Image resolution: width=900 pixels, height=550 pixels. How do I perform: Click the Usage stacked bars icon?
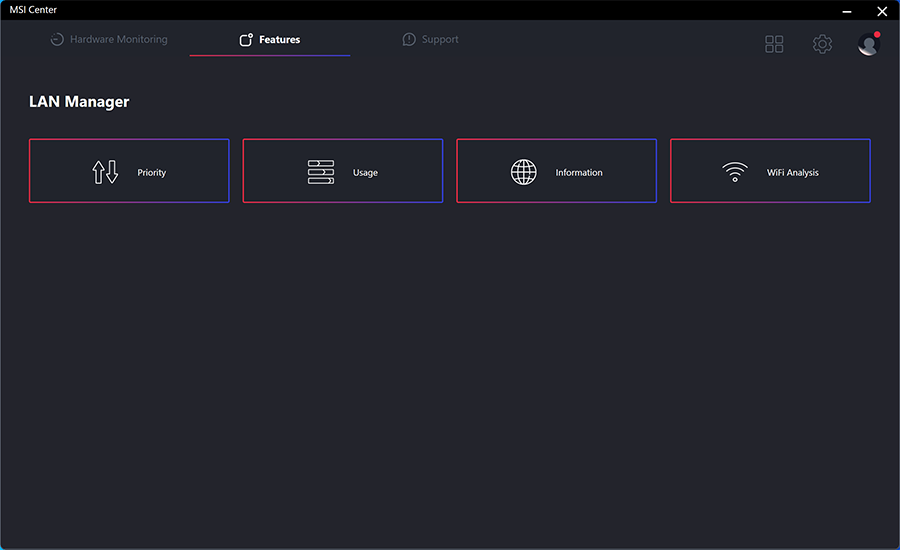tap(321, 172)
